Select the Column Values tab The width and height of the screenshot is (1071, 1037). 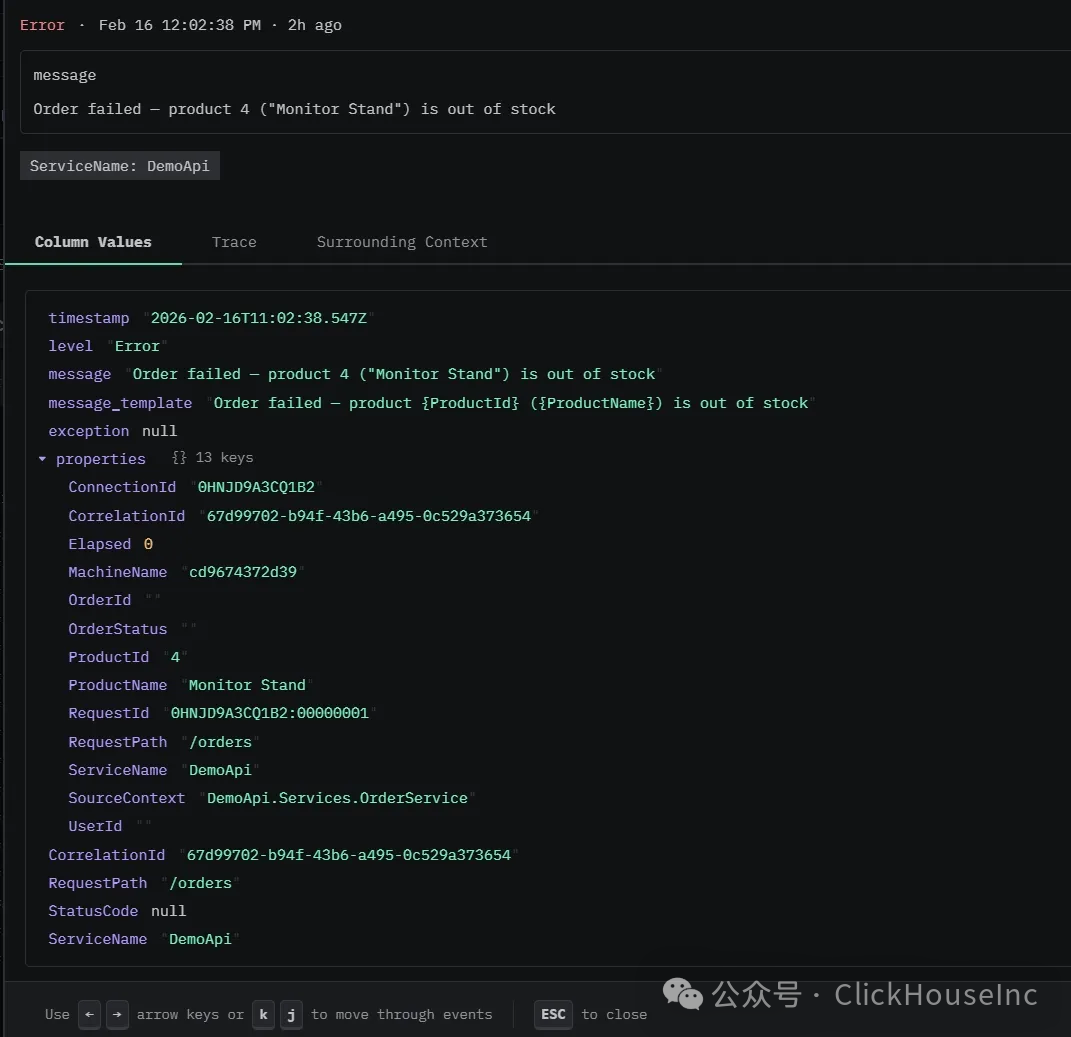[x=93, y=243]
